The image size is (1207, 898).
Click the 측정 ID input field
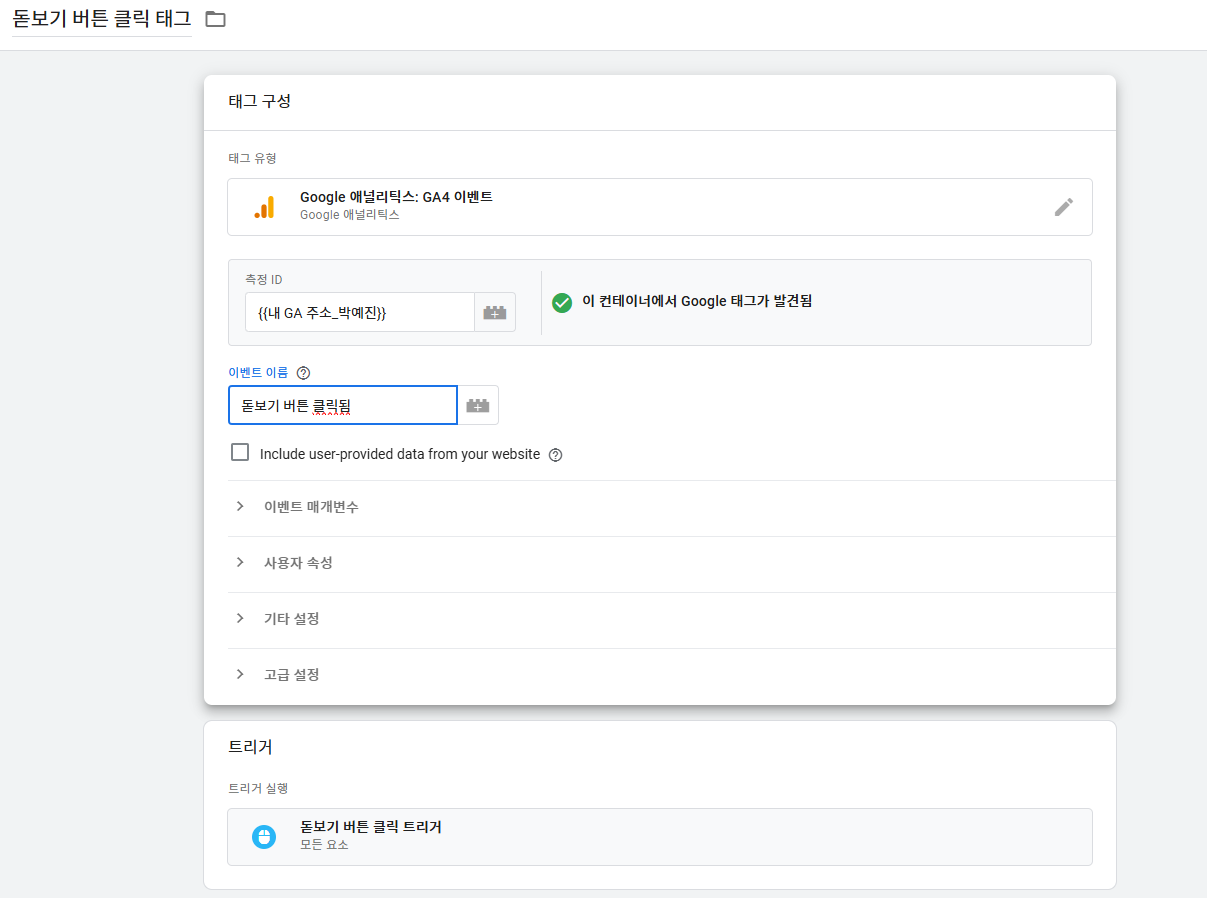(x=360, y=312)
